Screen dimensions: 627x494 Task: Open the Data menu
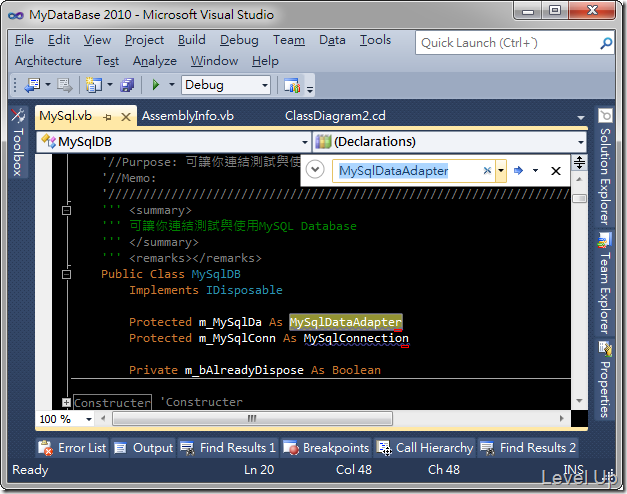(332, 40)
